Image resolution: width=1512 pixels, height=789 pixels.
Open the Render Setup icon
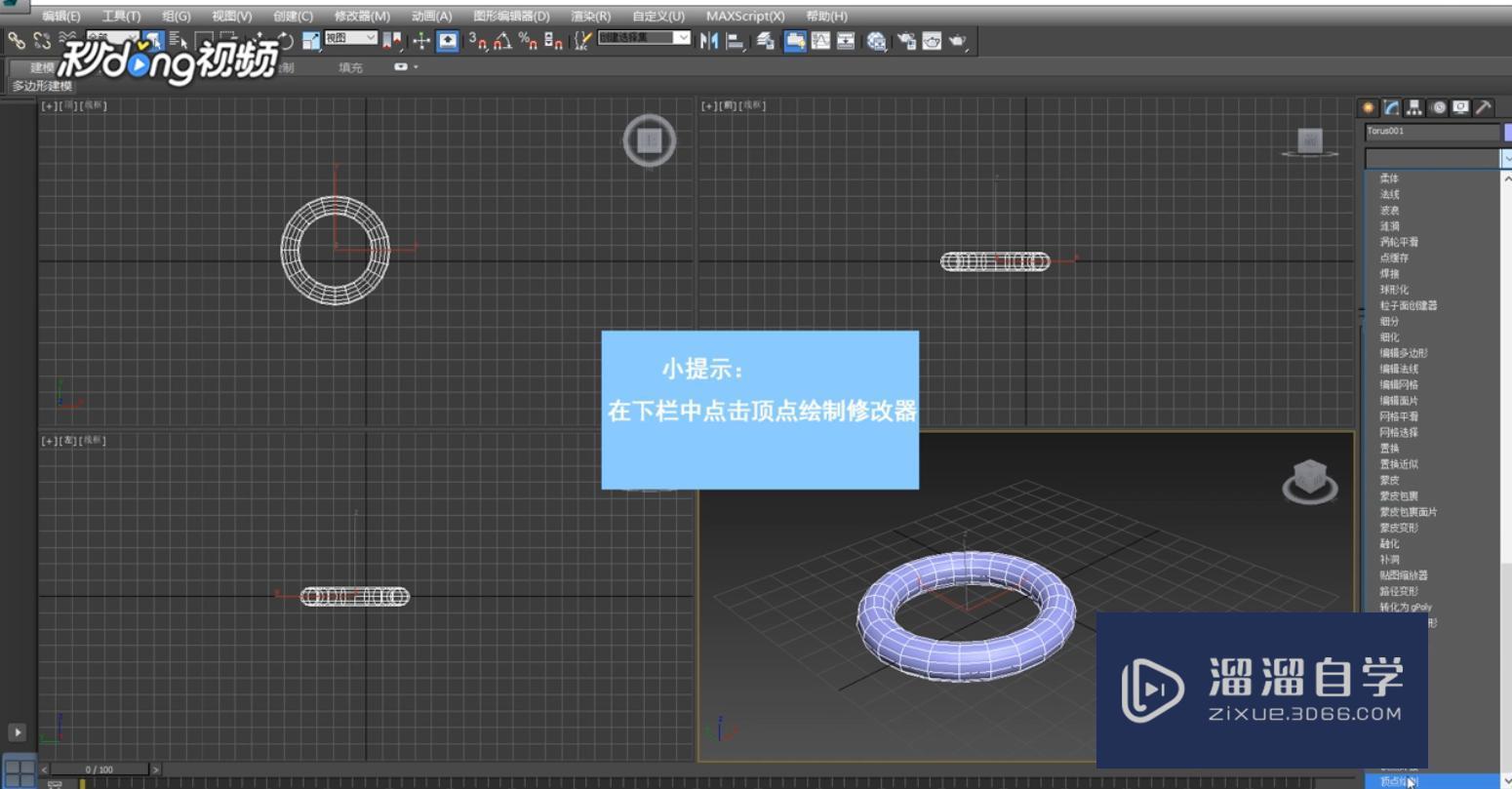pos(906,41)
